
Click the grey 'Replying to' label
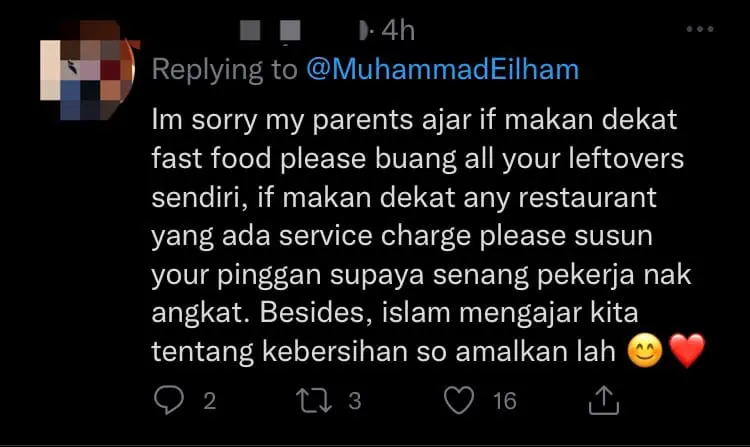tap(225, 69)
